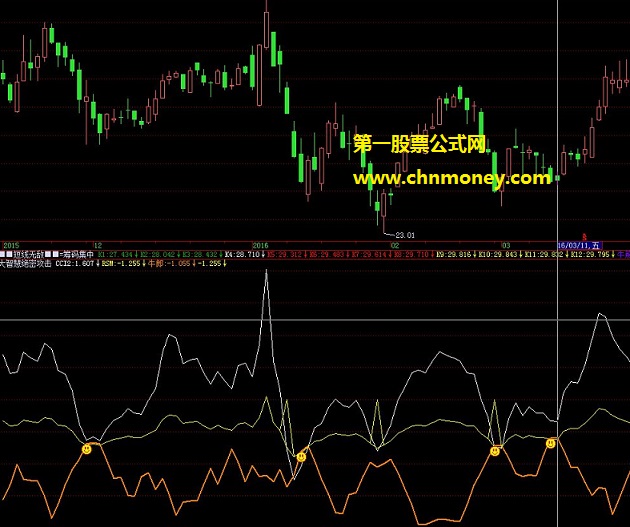The height and width of the screenshot is (527, 630).
Task: Click the small red marker above the date label
Action: click(x=584, y=238)
